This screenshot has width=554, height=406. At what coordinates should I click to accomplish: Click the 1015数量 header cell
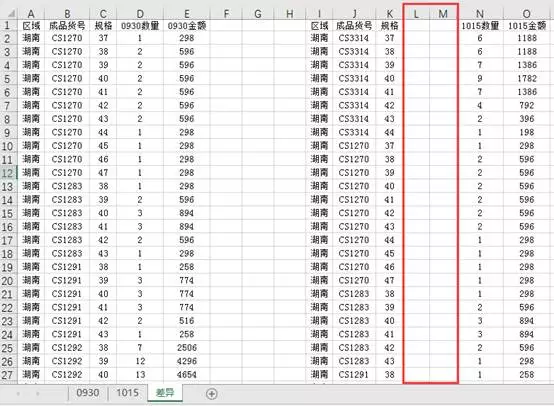point(480,25)
